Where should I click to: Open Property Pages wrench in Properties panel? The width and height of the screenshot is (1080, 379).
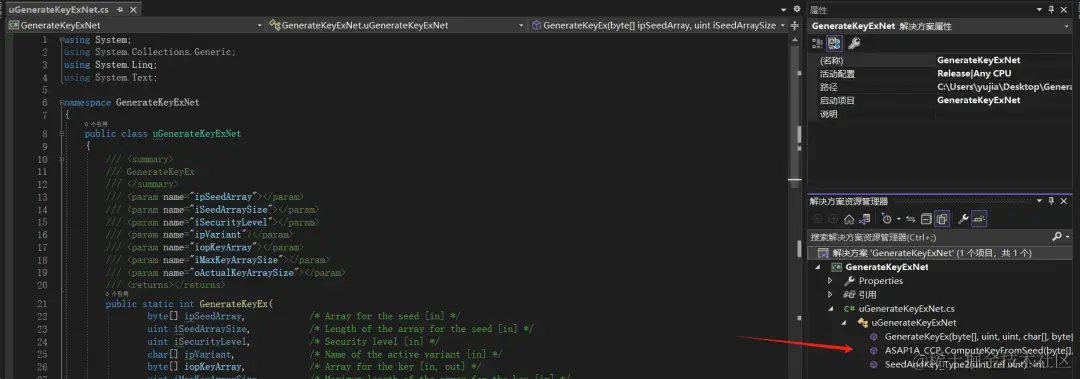(x=853, y=43)
